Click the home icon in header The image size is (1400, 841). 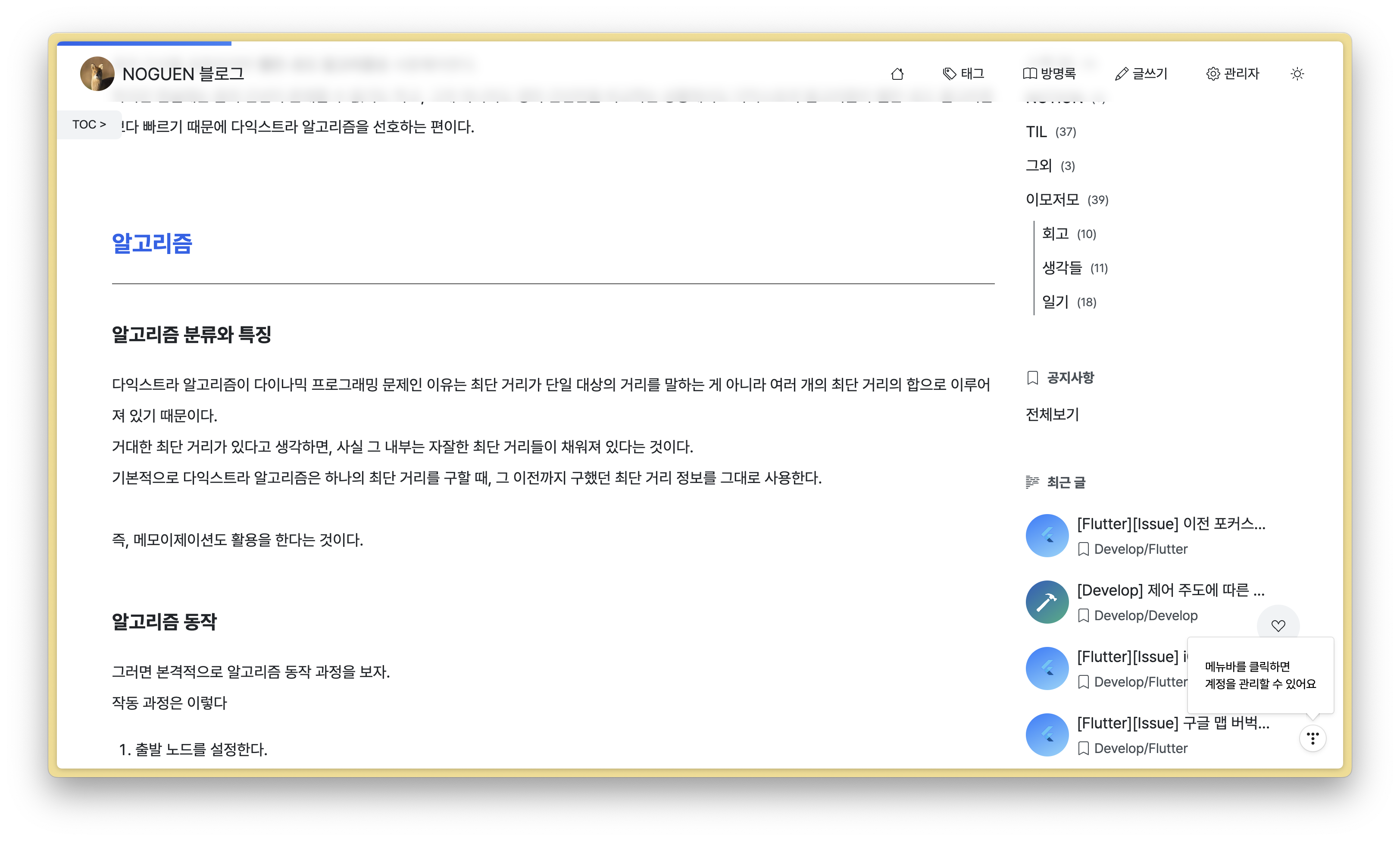(x=897, y=74)
